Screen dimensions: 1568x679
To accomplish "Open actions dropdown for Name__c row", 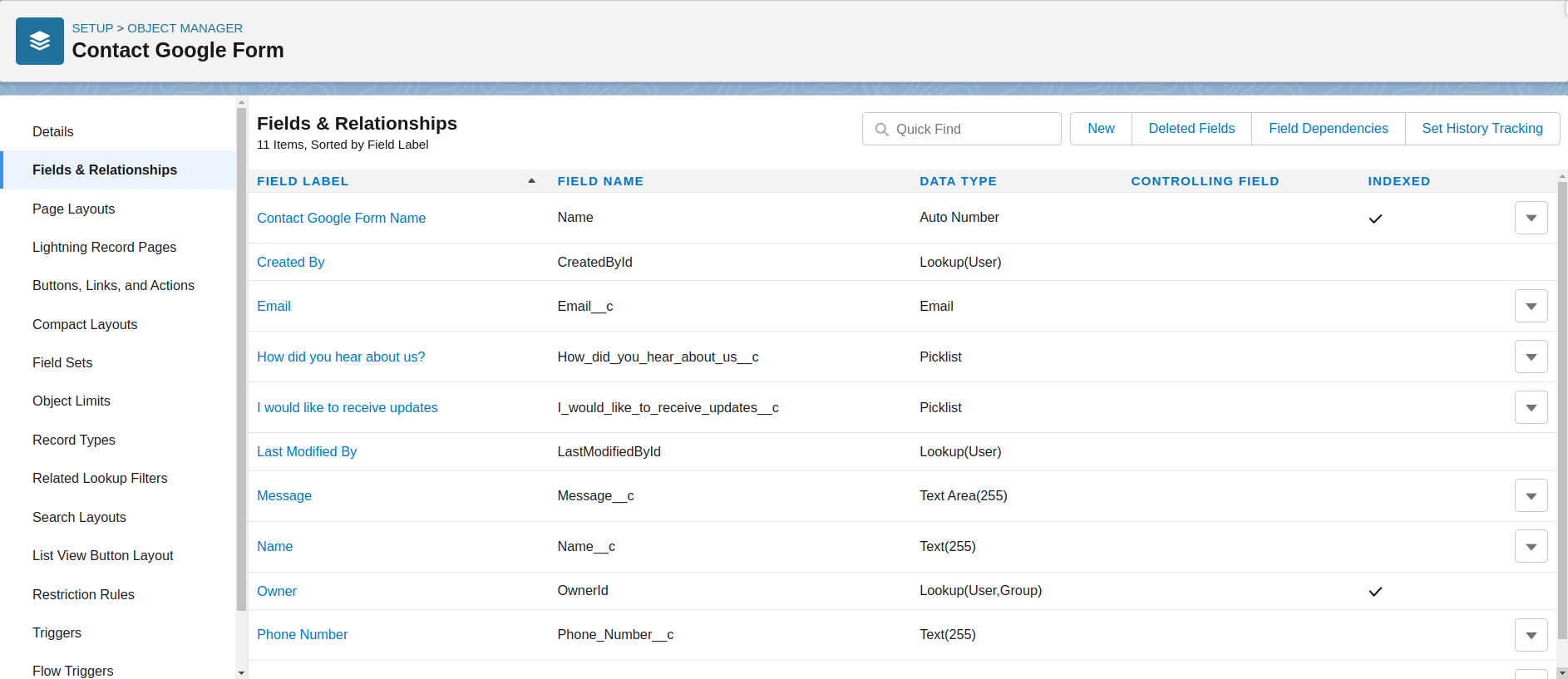I will [x=1531, y=546].
